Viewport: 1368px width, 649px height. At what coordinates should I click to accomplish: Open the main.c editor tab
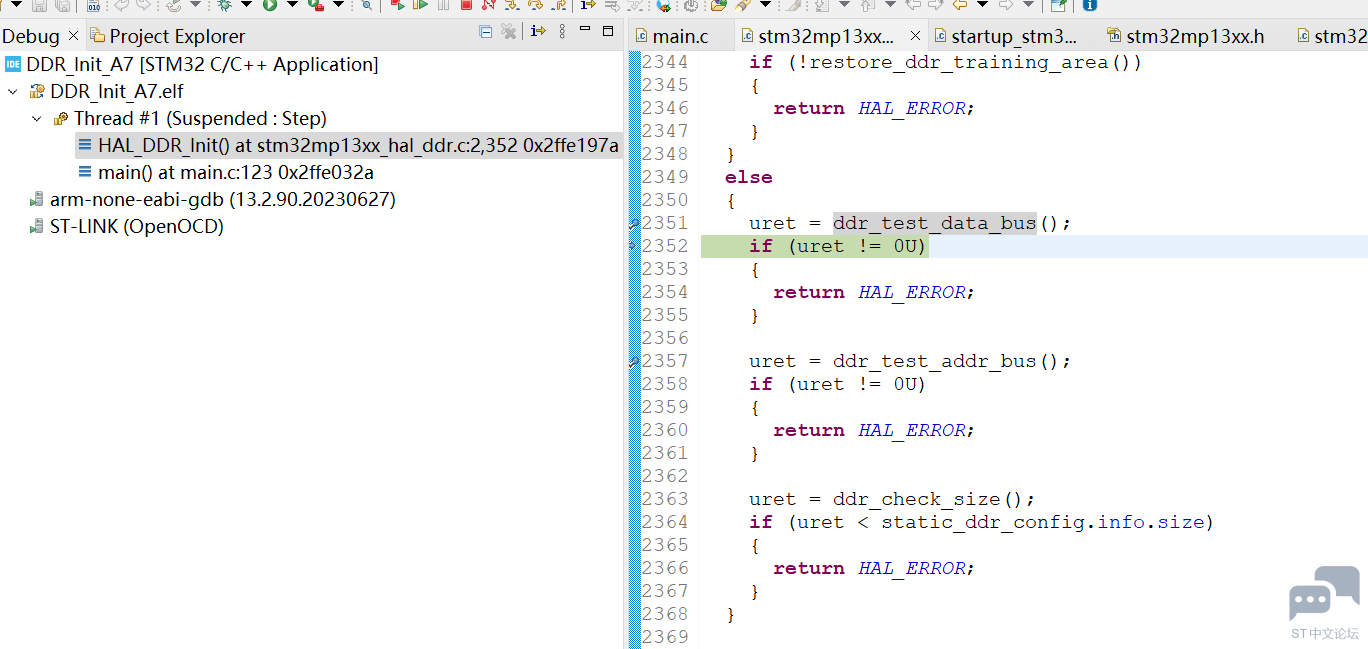[672, 37]
